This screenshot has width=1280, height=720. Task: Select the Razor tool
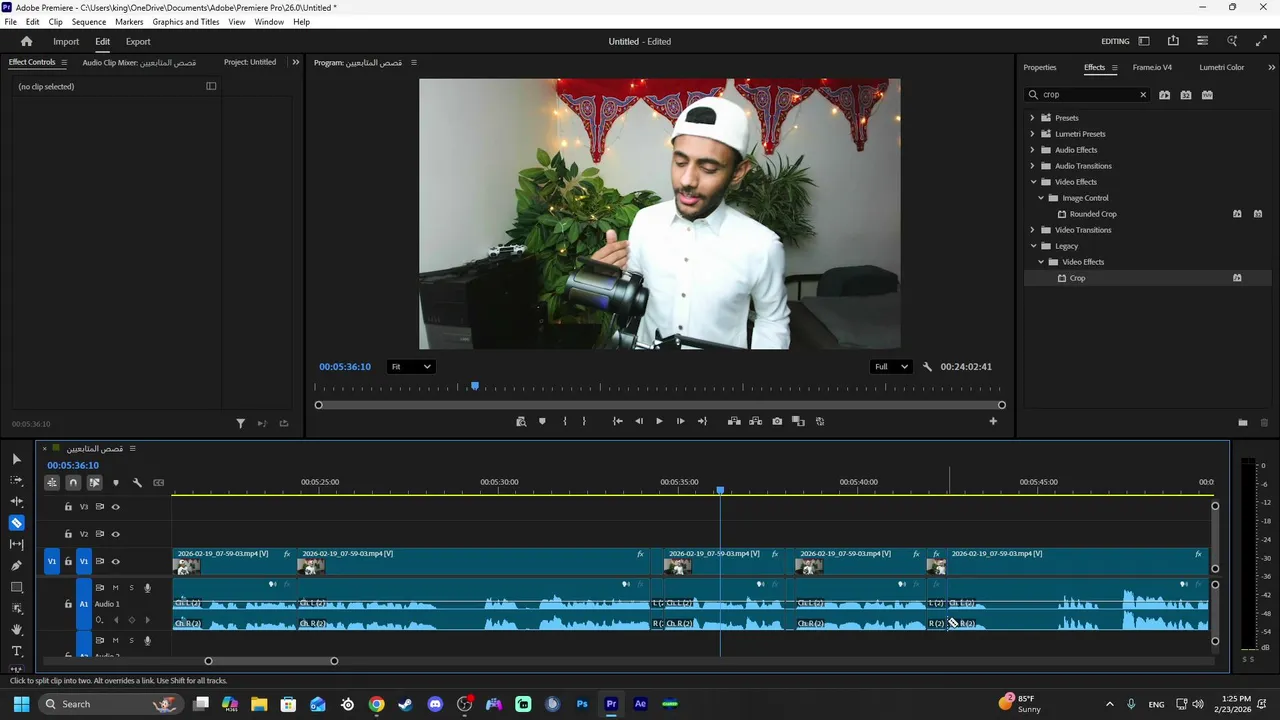point(16,523)
